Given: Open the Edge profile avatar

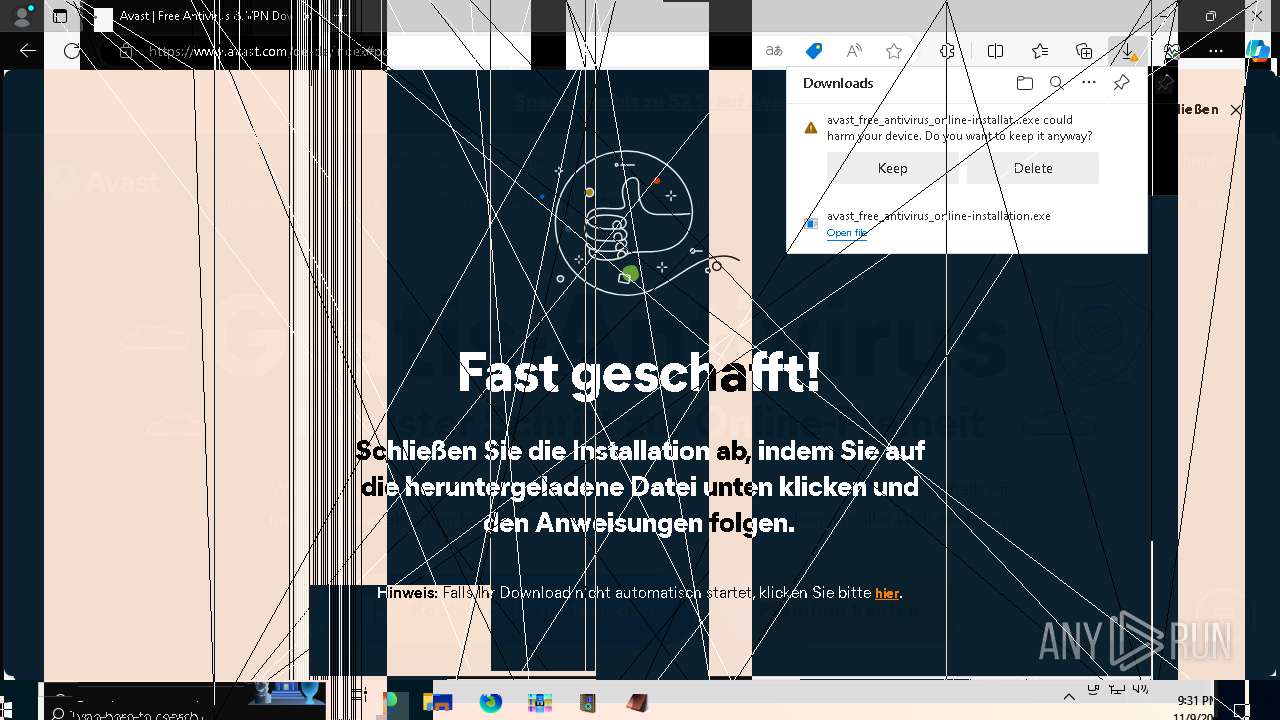Looking at the screenshot, I should (21, 16).
